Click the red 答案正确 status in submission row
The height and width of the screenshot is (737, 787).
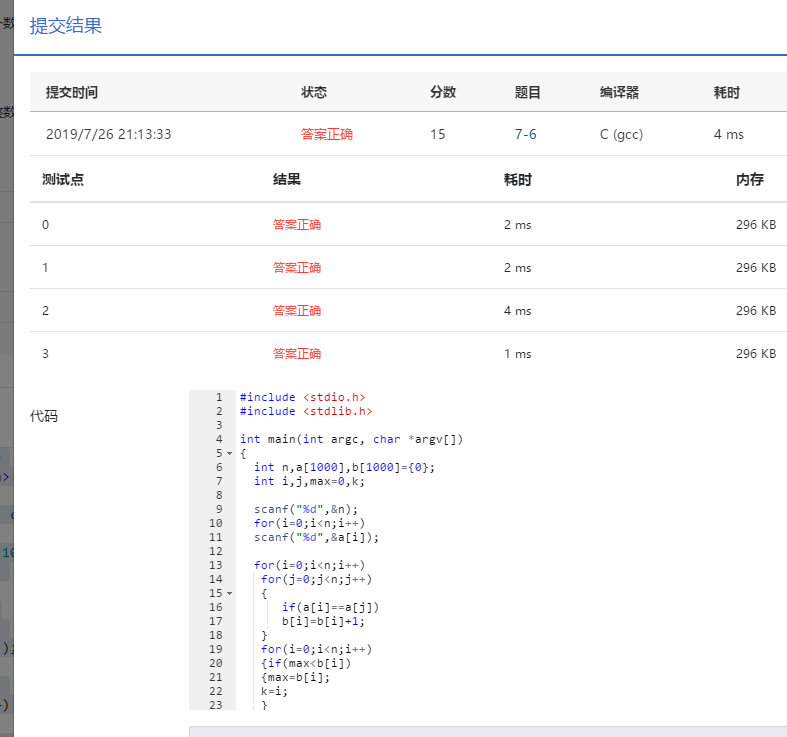coord(326,134)
